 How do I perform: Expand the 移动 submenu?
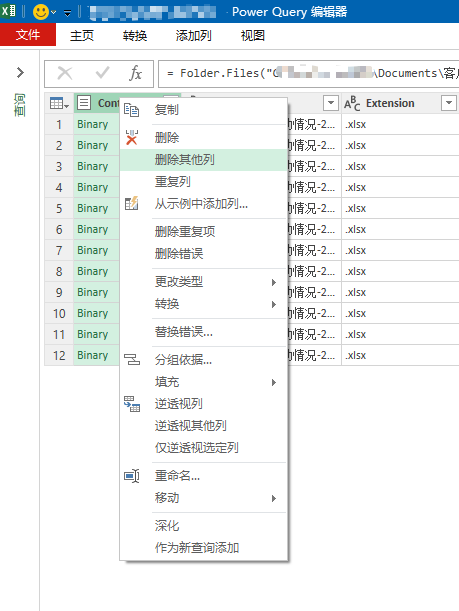coord(204,498)
